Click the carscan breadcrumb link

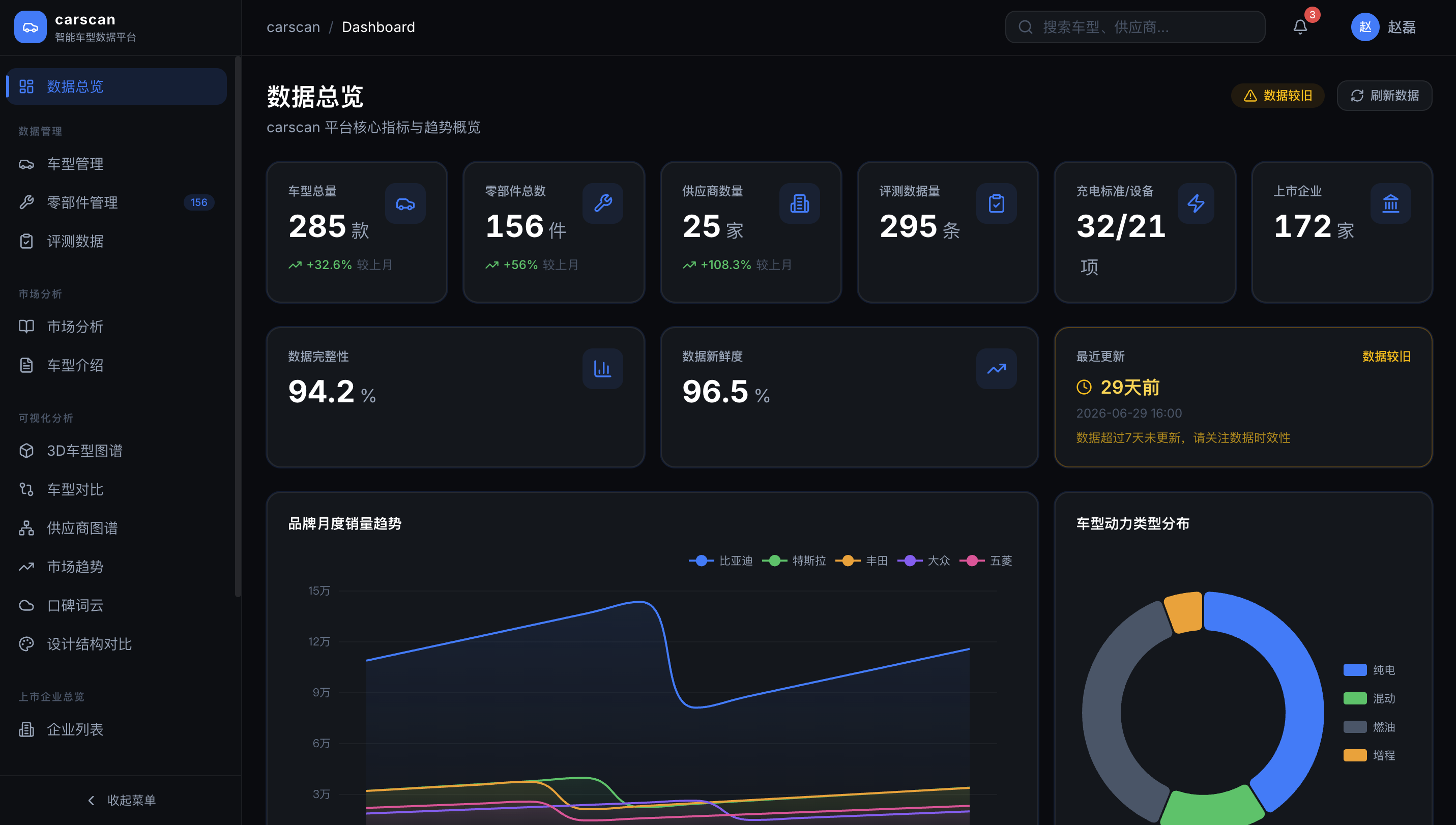coord(293,27)
